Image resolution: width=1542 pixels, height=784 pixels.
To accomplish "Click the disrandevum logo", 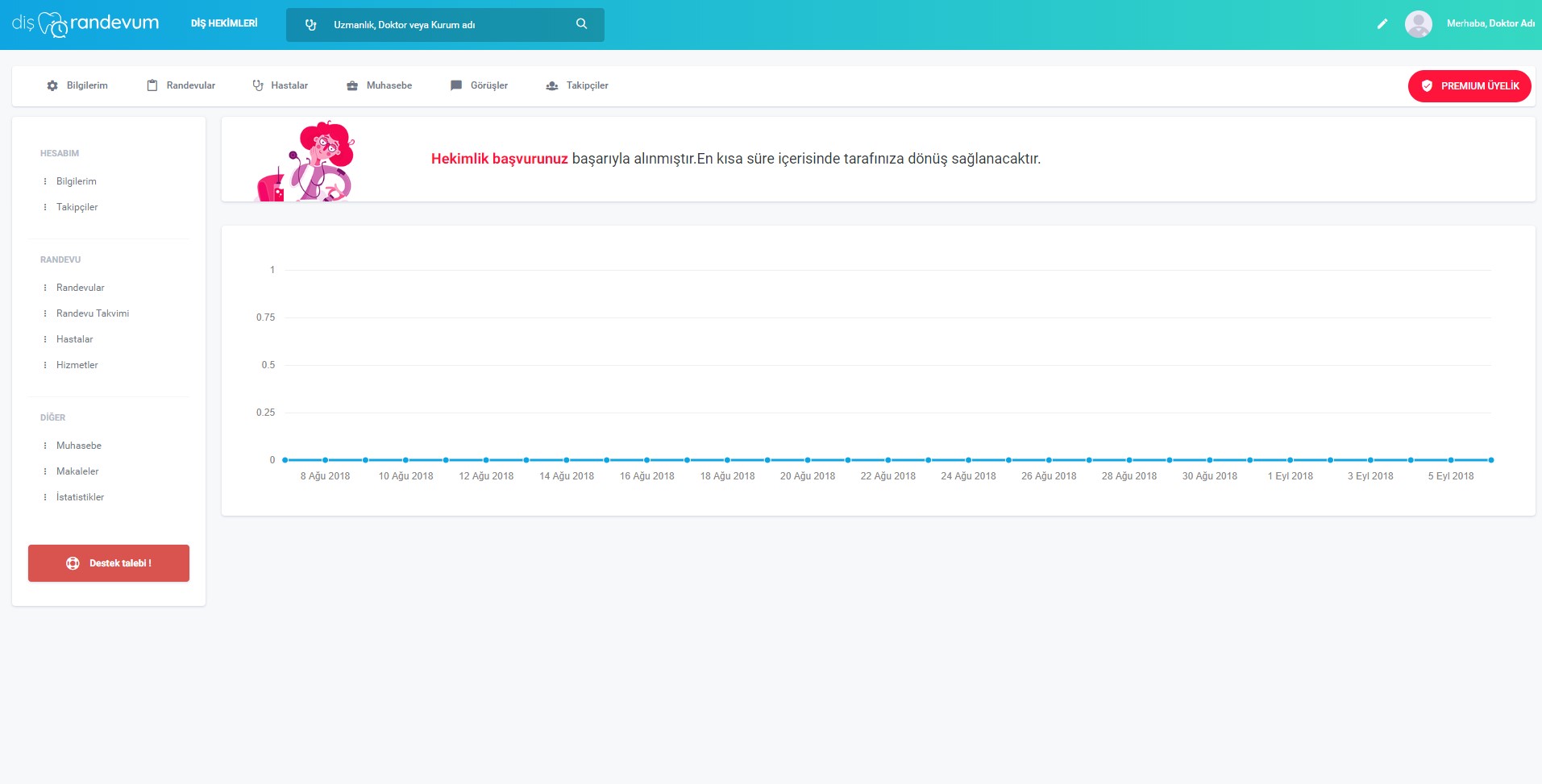I will tap(85, 24).
